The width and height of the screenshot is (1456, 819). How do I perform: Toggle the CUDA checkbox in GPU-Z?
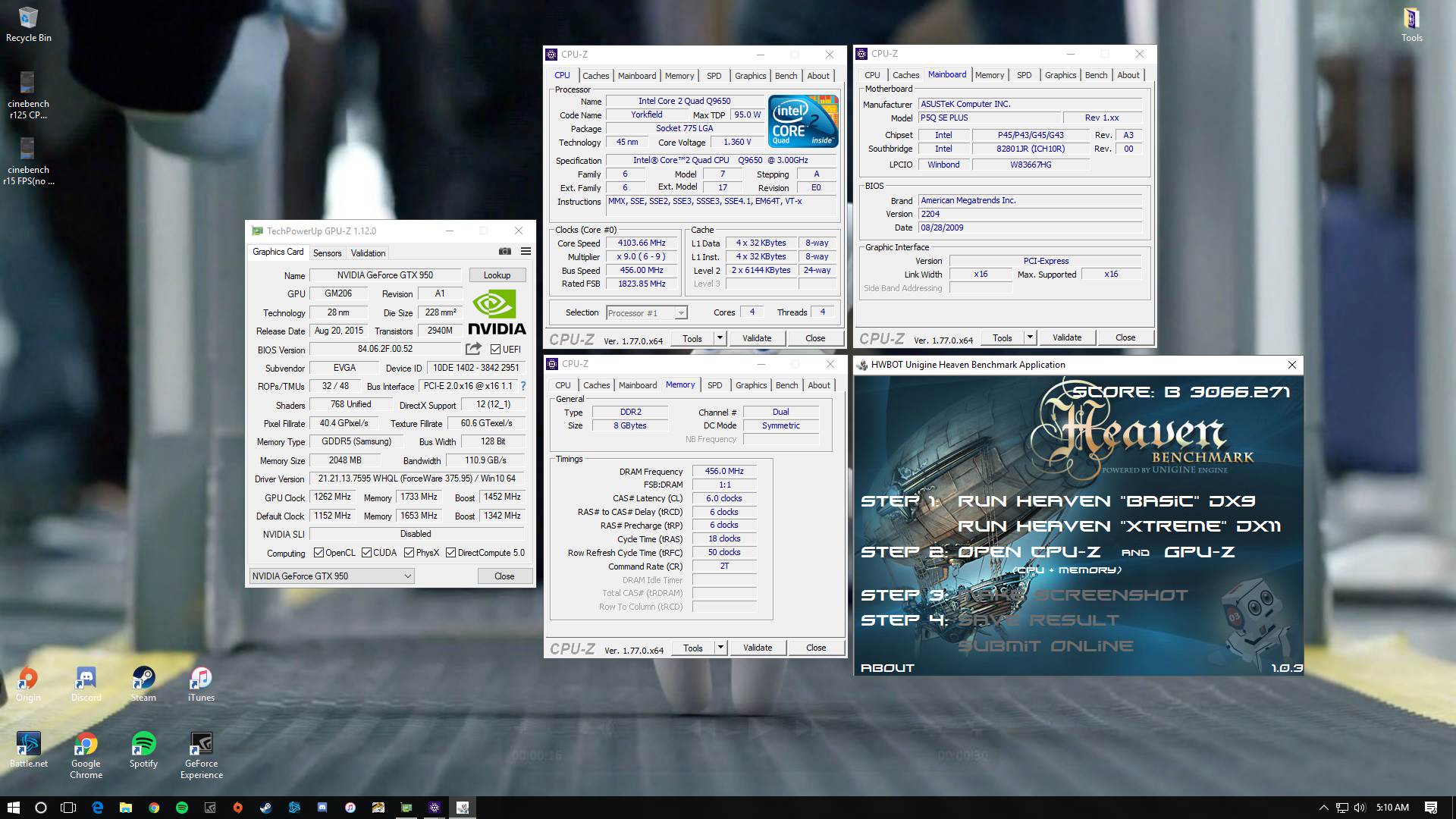coord(366,553)
